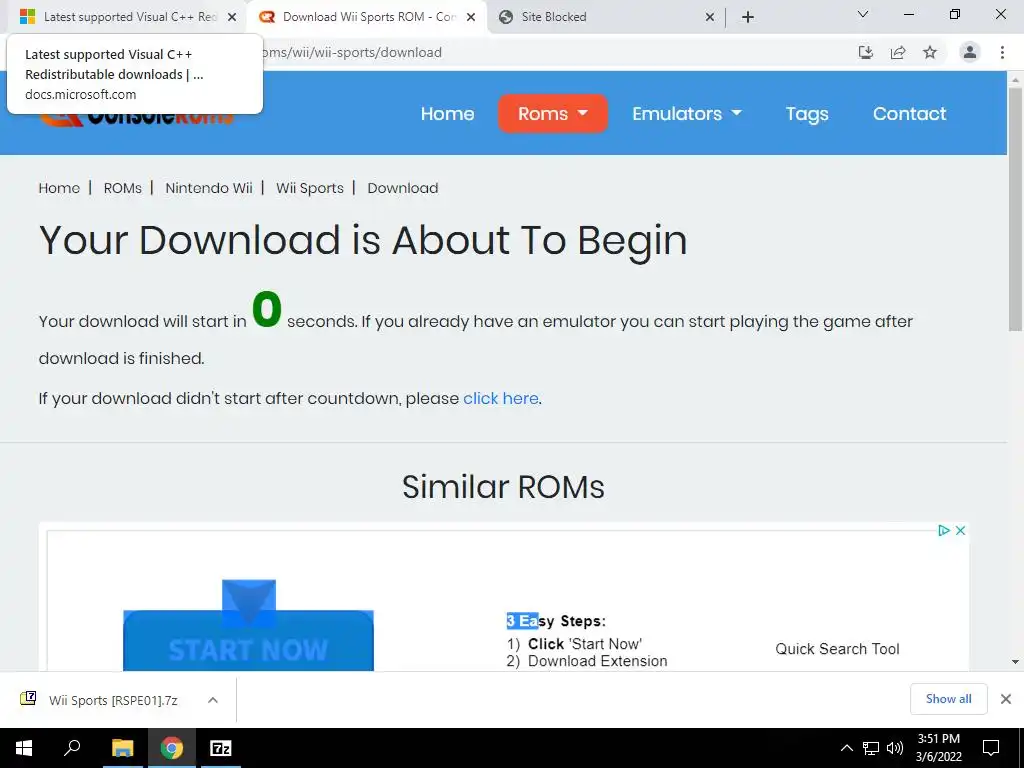Screen dimensions: 1024x768
Task: Click Show all downloads
Action: 948,699
